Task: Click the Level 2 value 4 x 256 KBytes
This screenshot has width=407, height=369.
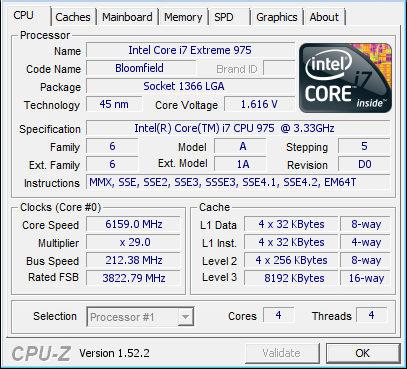Action: 291,260
